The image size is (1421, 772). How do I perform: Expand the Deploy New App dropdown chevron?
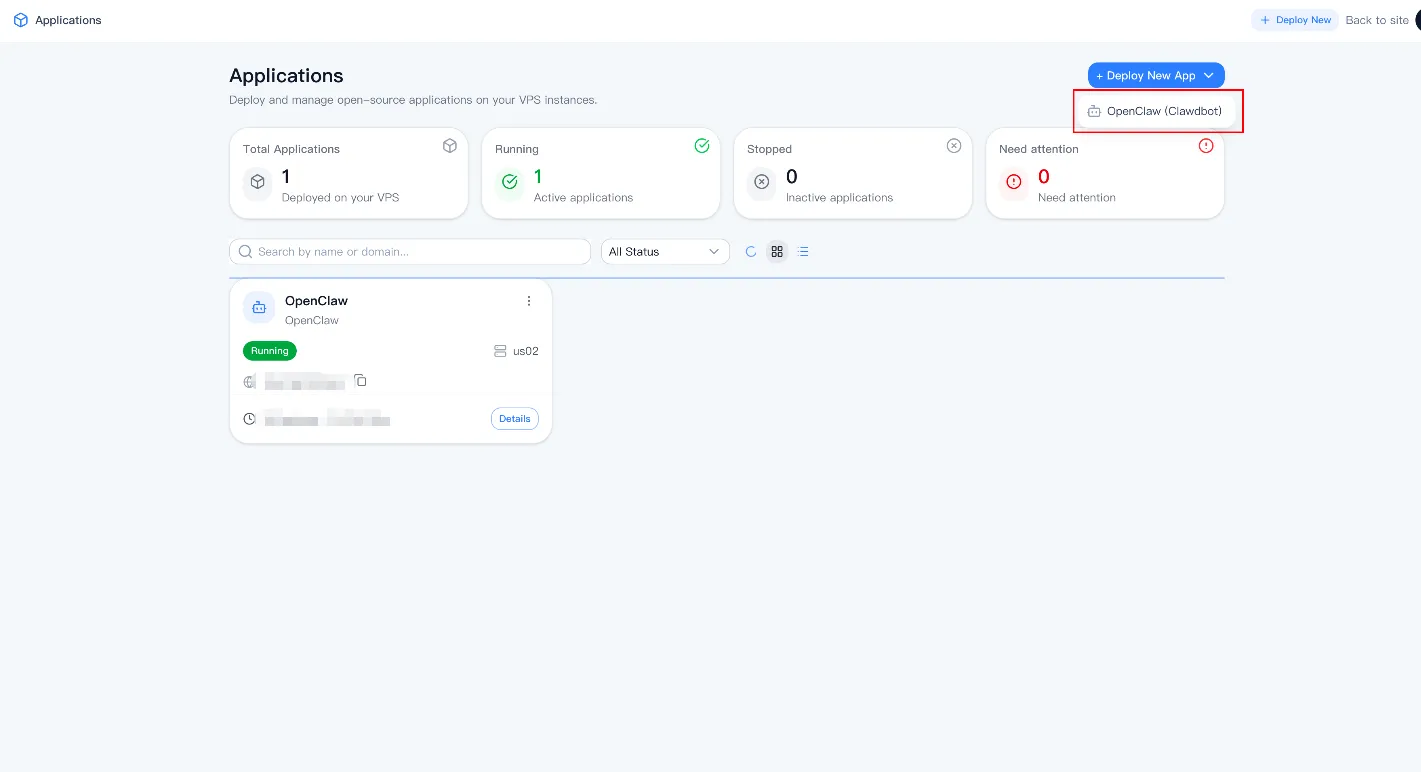(1207, 75)
